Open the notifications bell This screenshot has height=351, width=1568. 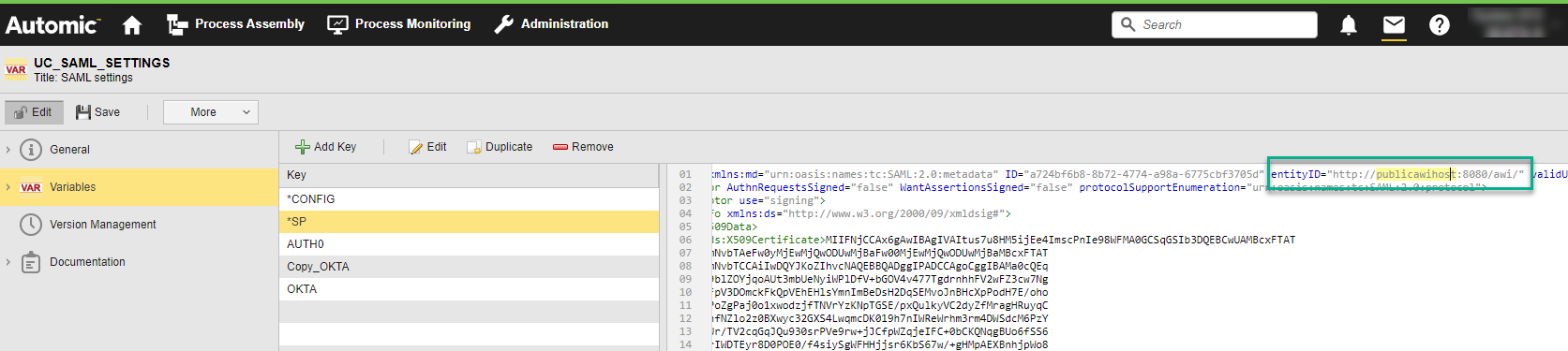[x=1349, y=25]
